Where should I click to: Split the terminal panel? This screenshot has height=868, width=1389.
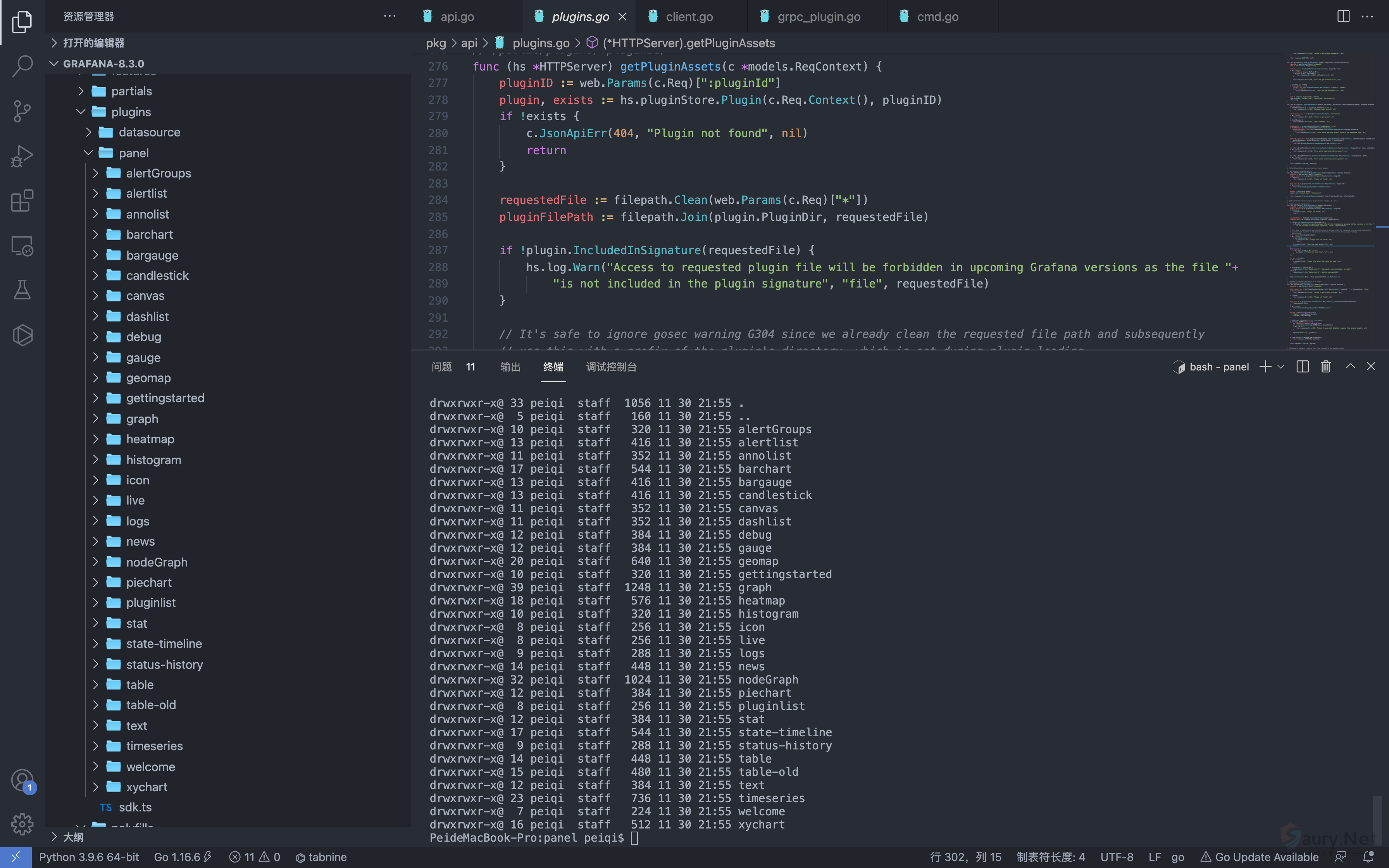point(1302,367)
